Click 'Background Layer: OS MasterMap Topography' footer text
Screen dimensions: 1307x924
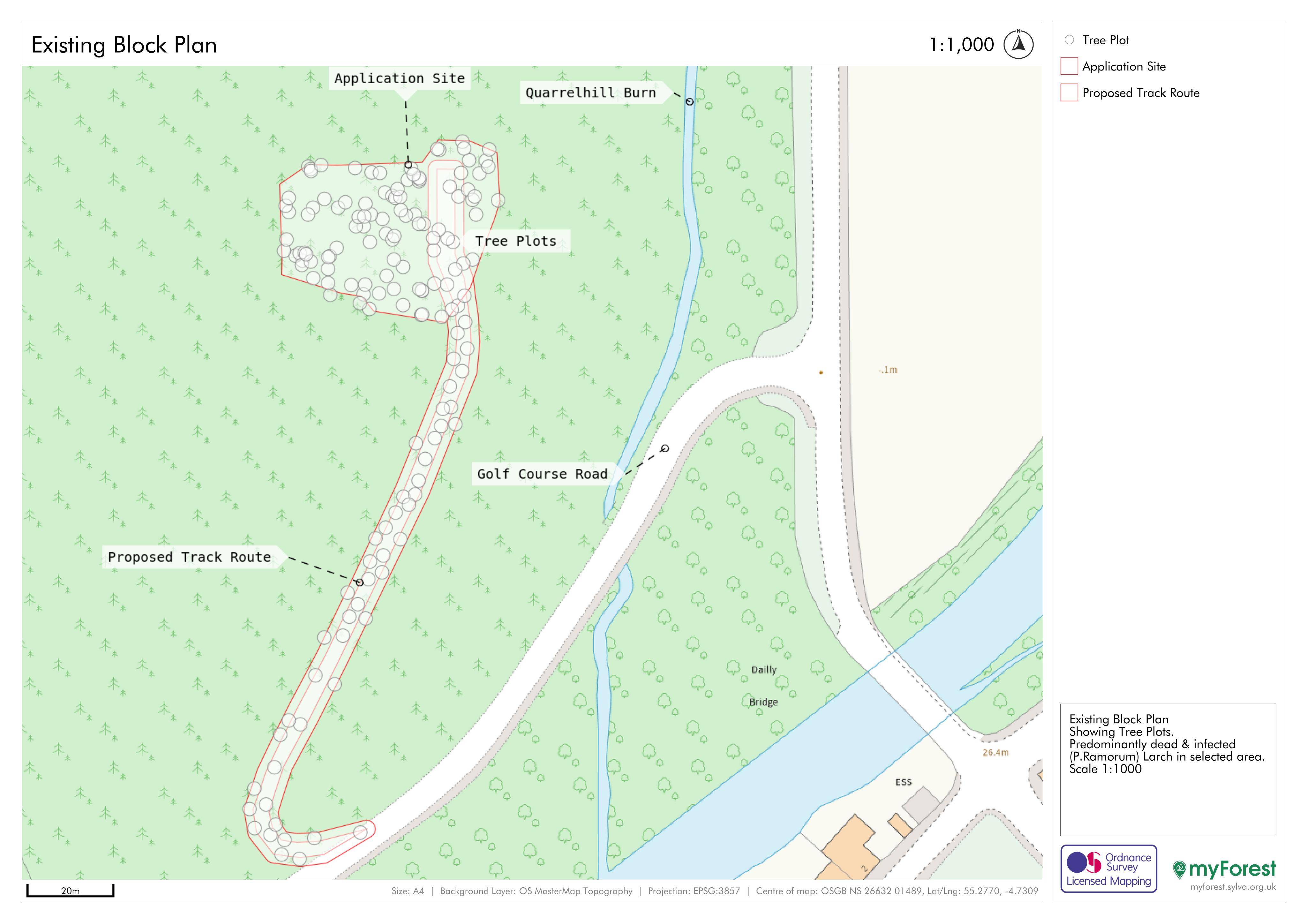536,891
